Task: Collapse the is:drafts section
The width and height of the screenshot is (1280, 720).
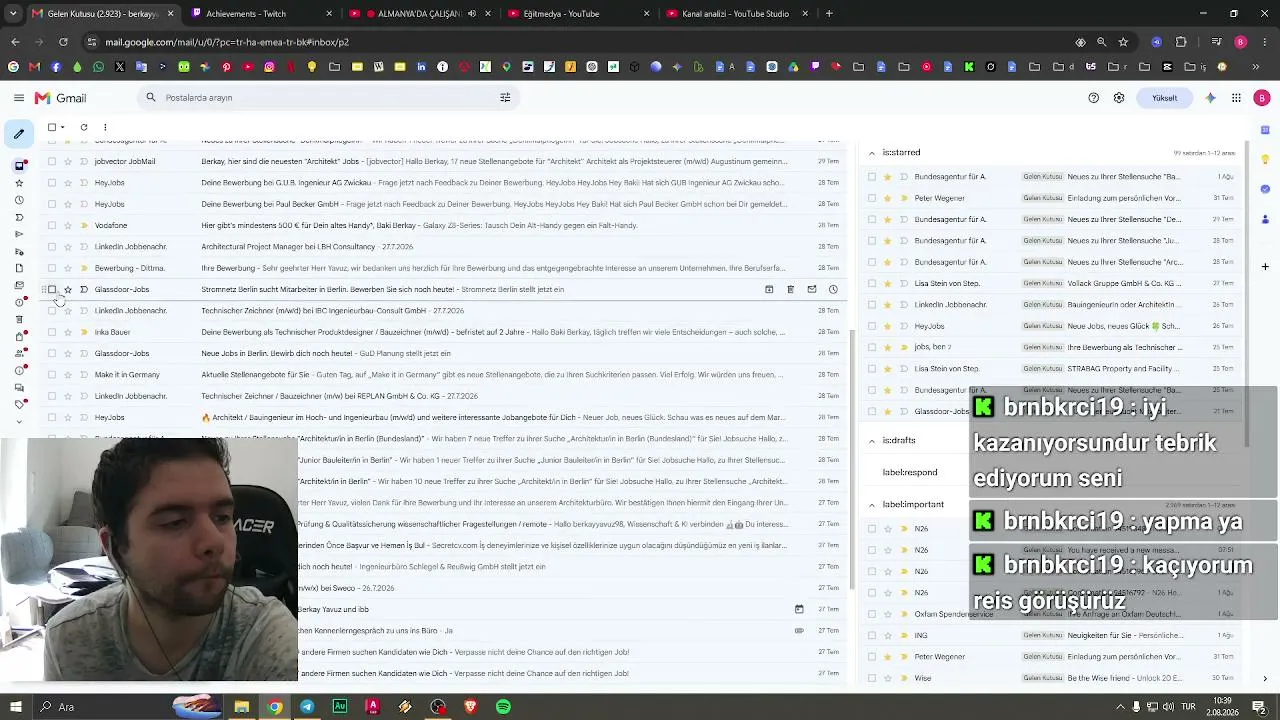Action: (x=872, y=441)
